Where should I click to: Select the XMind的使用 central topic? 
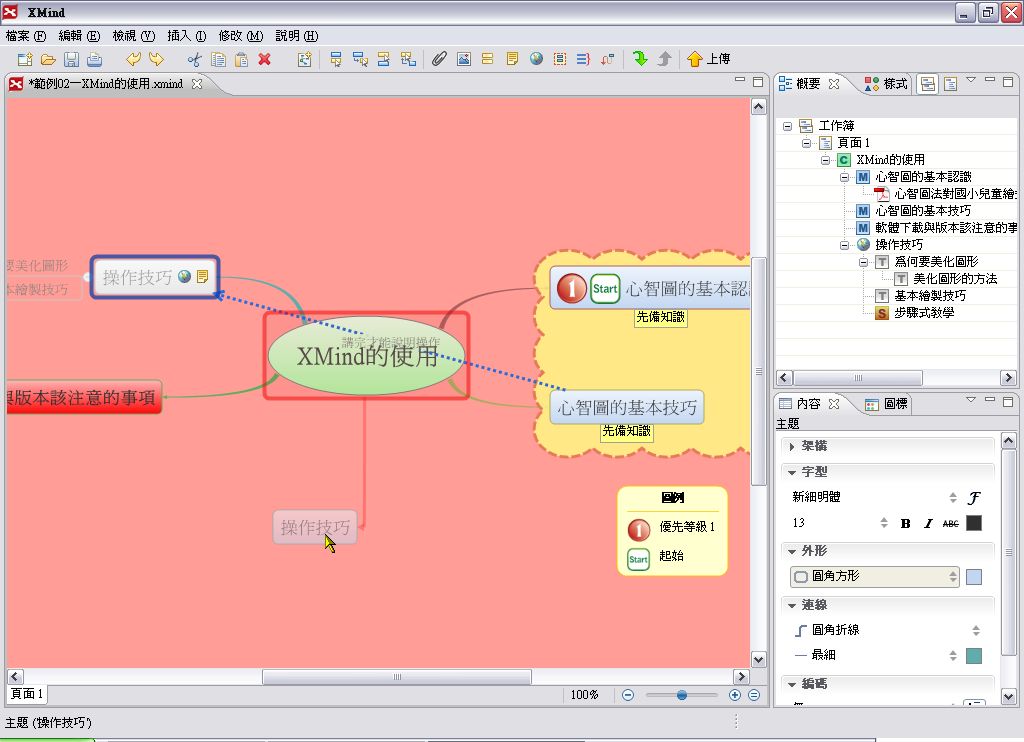pyautogui.click(x=367, y=356)
